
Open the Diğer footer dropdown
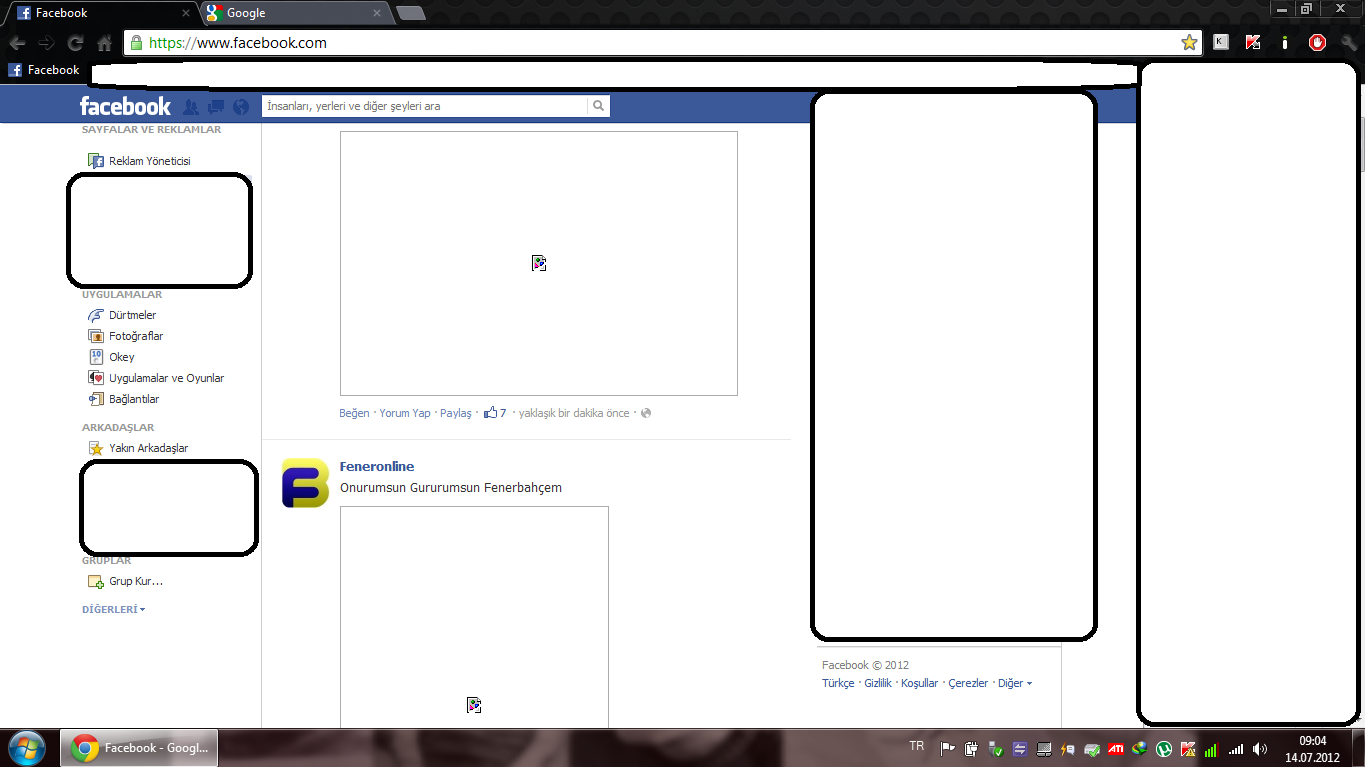pos(1015,683)
